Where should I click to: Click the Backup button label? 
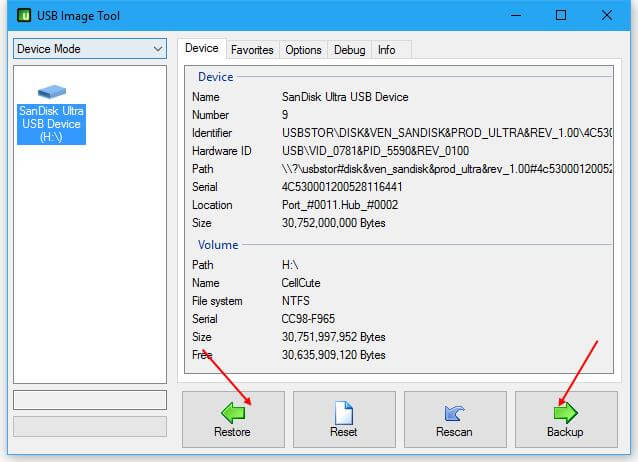point(565,432)
